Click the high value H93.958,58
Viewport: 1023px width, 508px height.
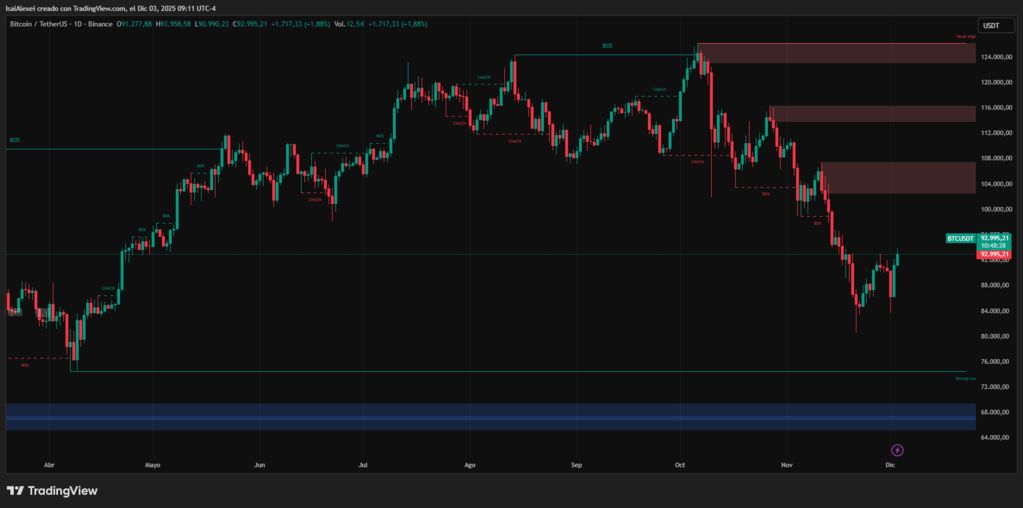click(x=172, y=24)
